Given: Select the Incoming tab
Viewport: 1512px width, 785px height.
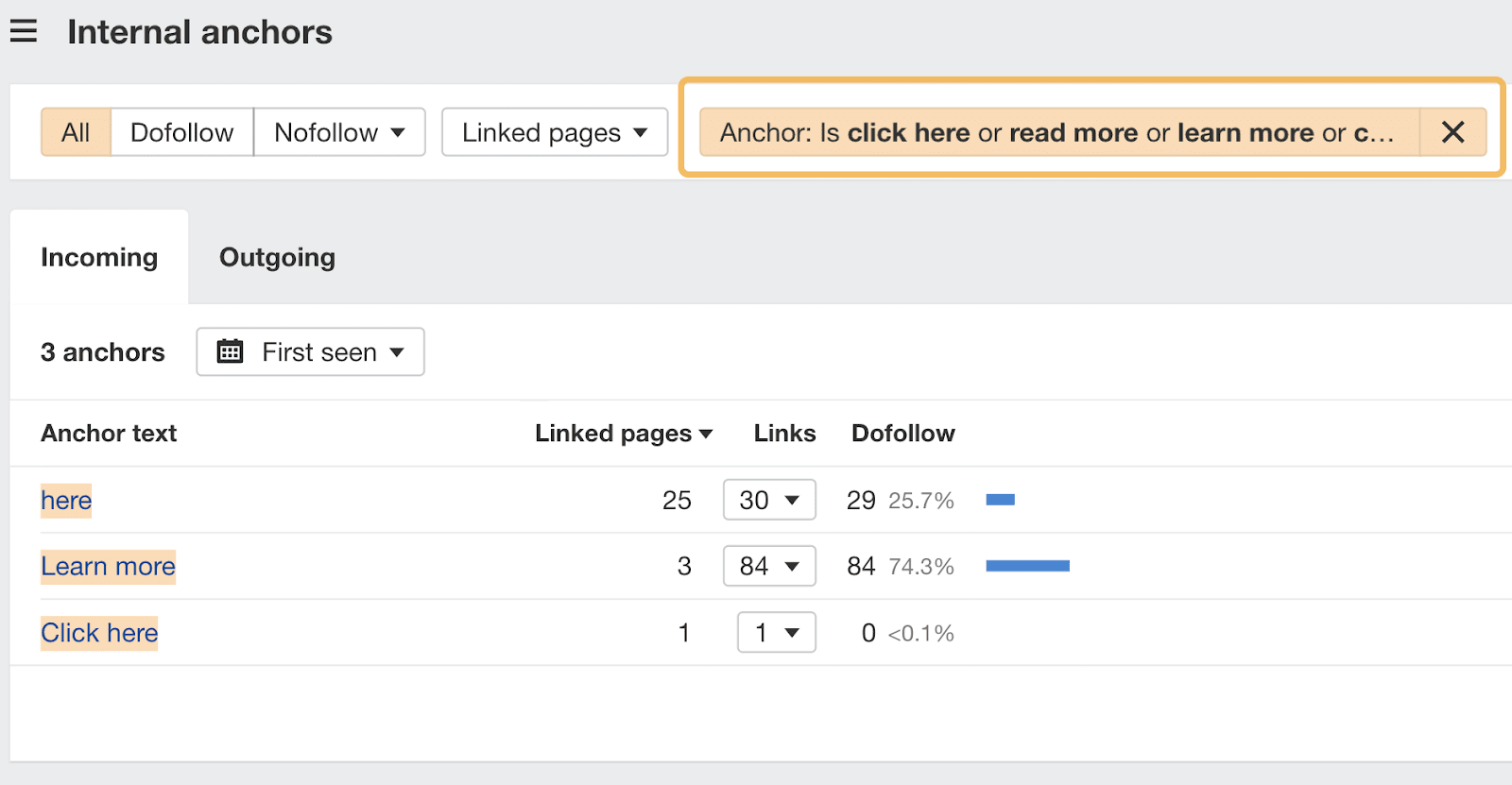Looking at the screenshot, I should [x=99, y=256].
